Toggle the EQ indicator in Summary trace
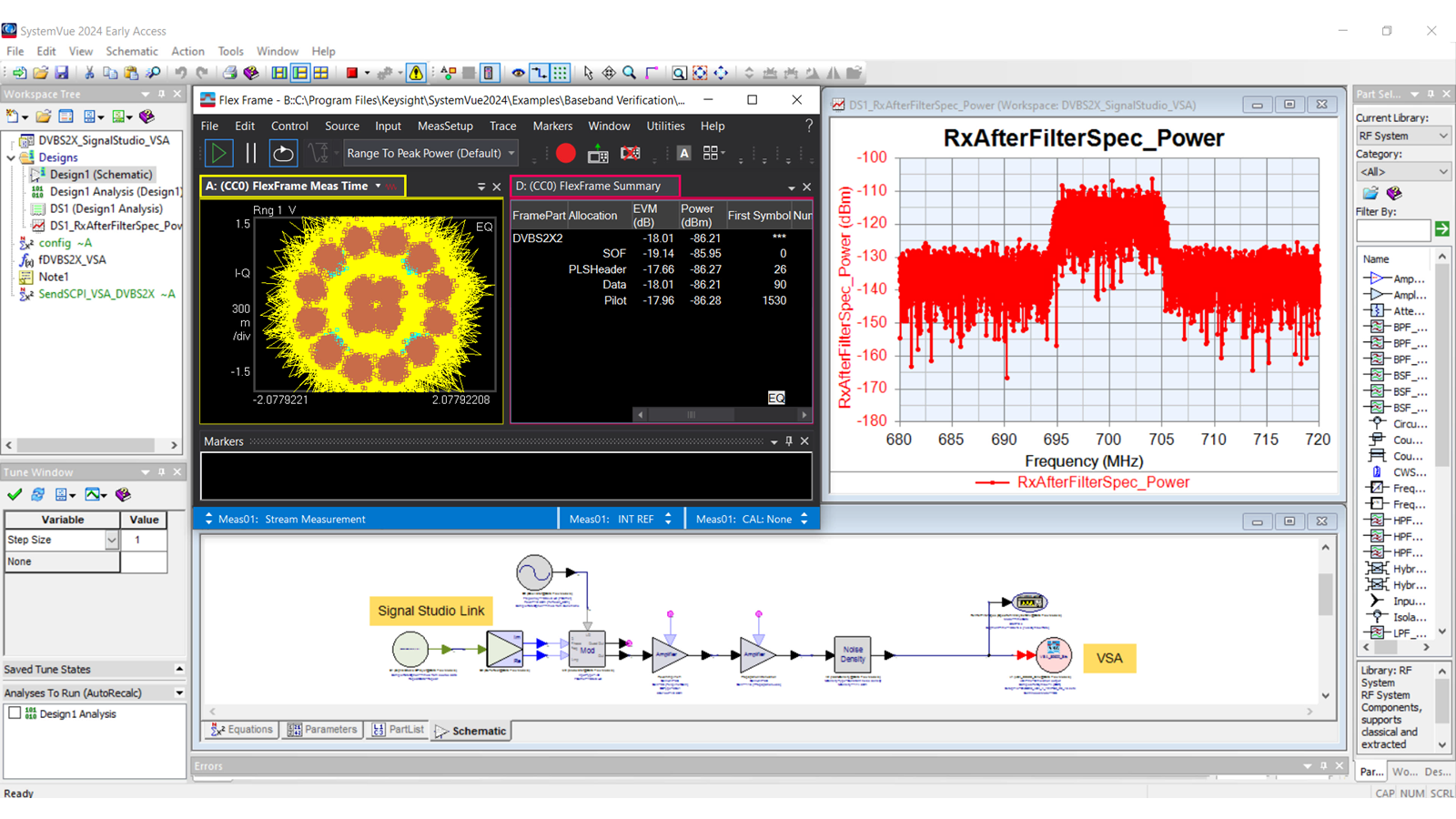The height and width of the screenshot is (819, 1456). tap(775, 398)
